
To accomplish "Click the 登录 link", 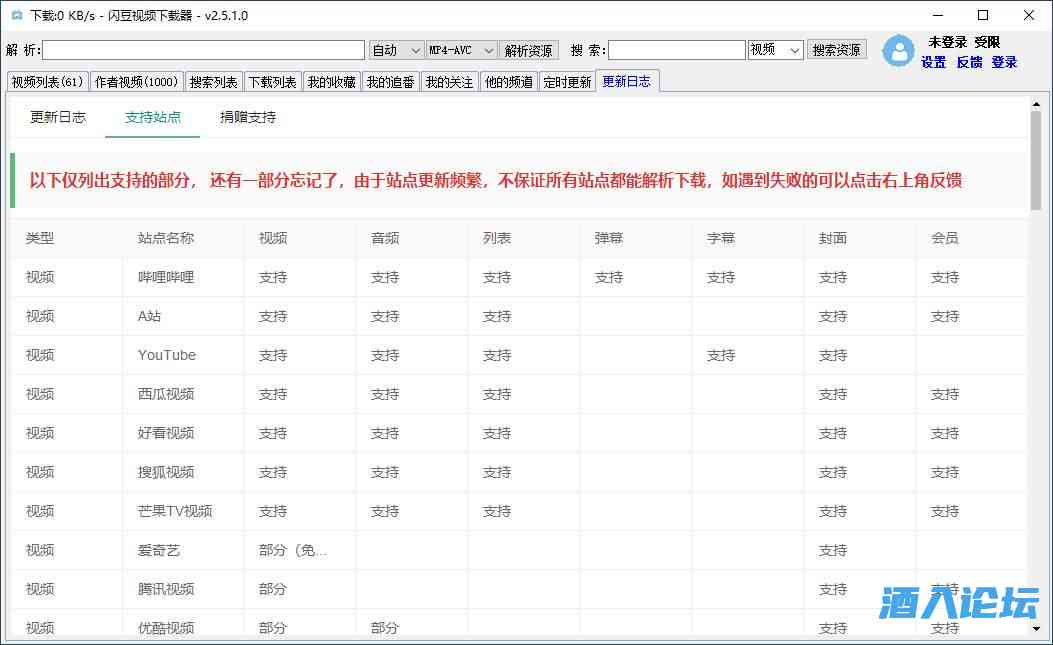I will pos(1004,62).
